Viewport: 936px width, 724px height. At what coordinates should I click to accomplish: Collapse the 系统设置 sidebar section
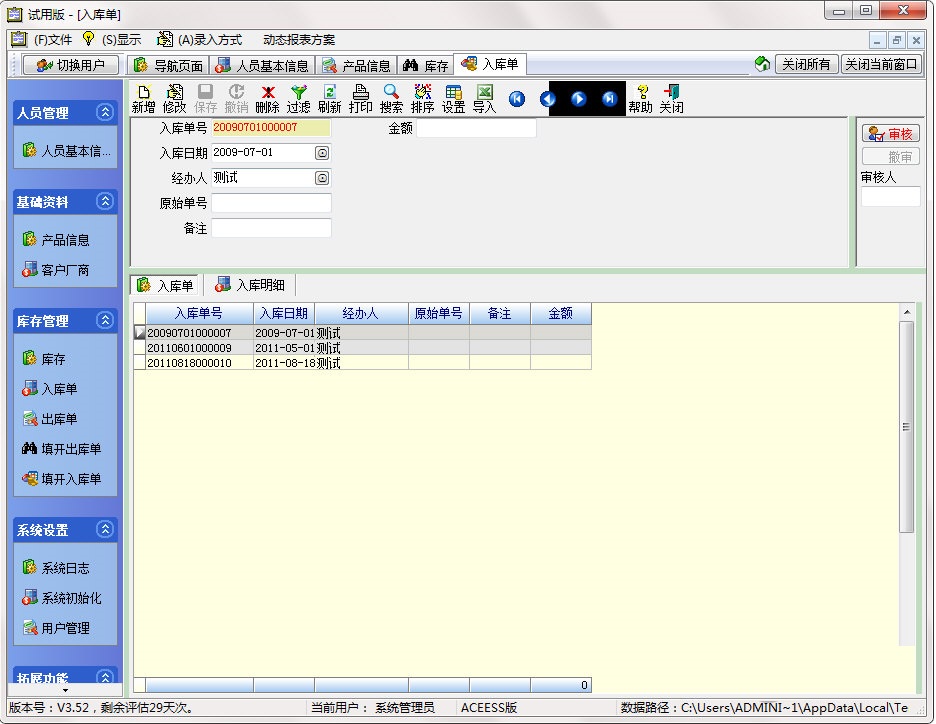click(104, 530)
